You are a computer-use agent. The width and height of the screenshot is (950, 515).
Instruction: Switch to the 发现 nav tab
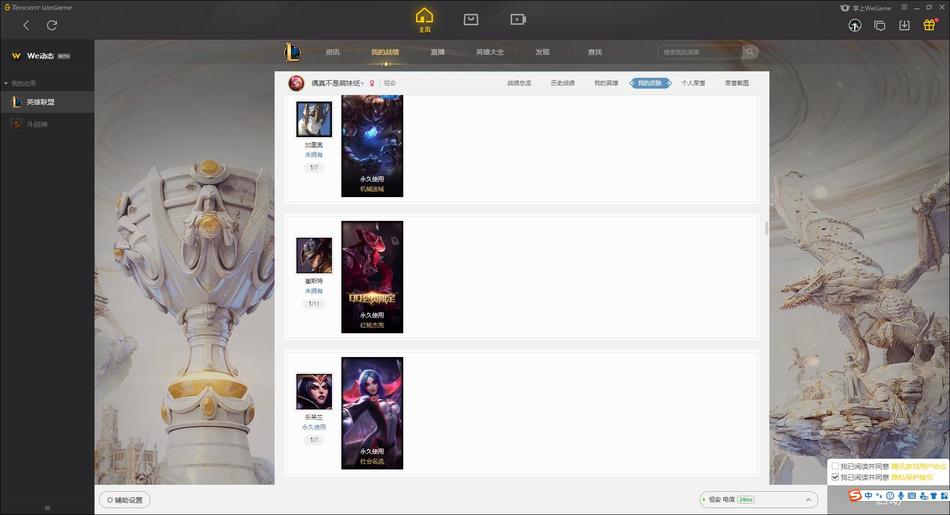tap(542, 52)
